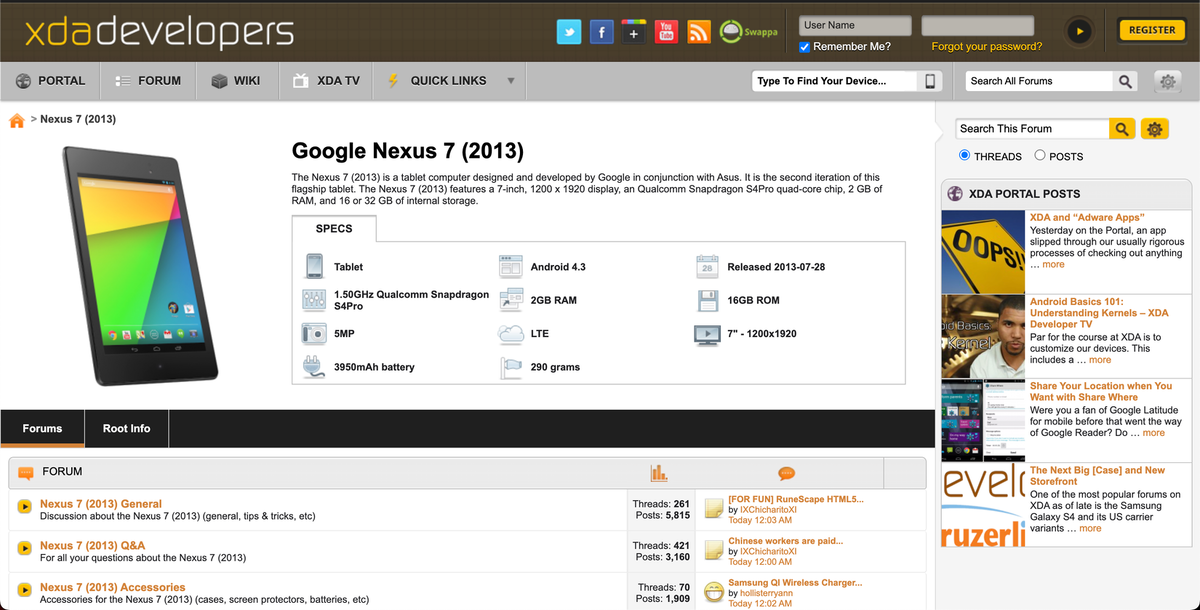
Task: Click the note icon beside RuneScape HTML5 post
Action: [713, 509]
